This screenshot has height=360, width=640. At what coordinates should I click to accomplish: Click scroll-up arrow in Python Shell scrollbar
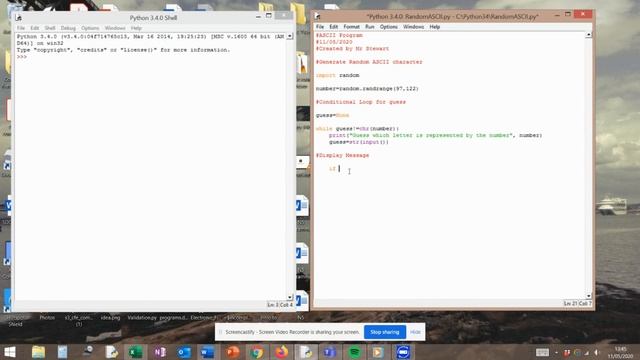click(x=290, y=36)
